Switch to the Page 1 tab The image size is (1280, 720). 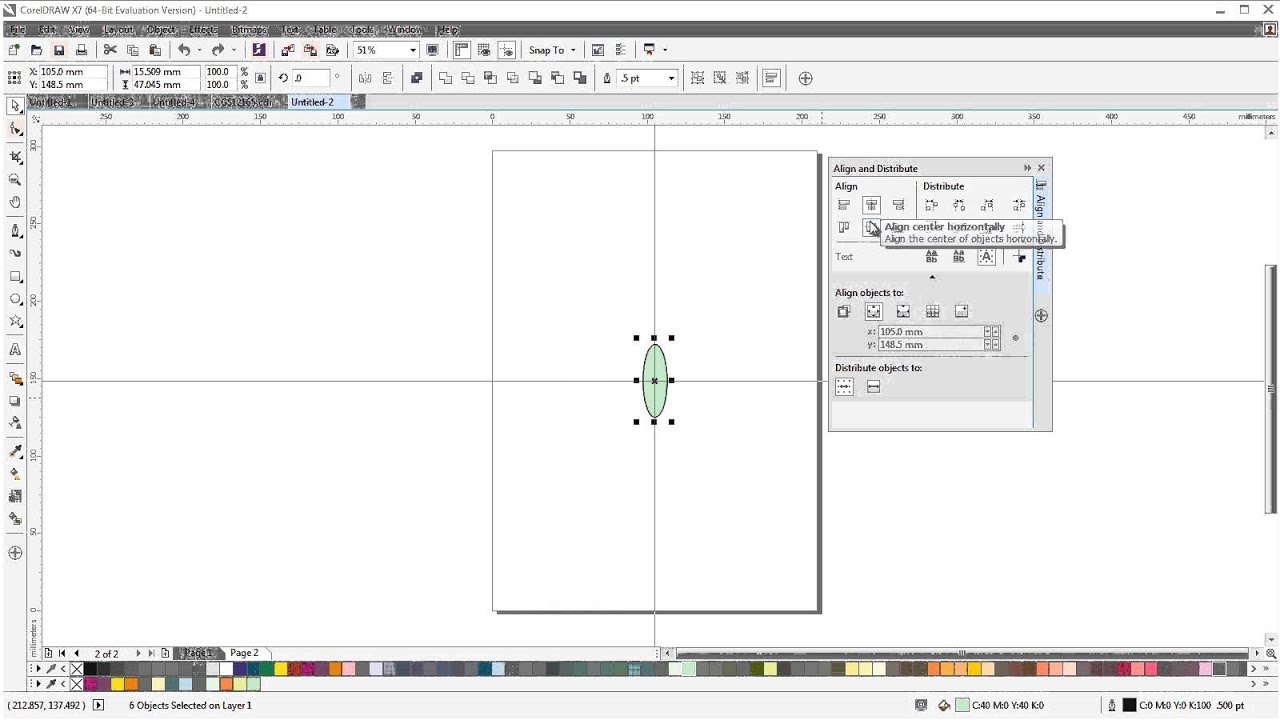point(198,653)
